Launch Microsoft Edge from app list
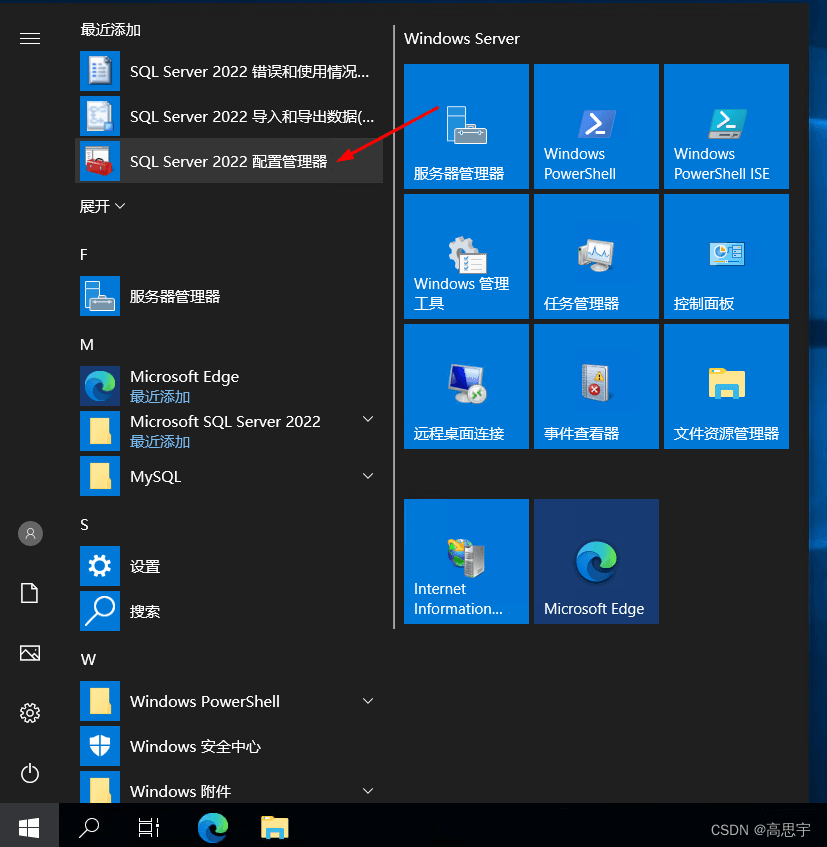 (229, 386)
